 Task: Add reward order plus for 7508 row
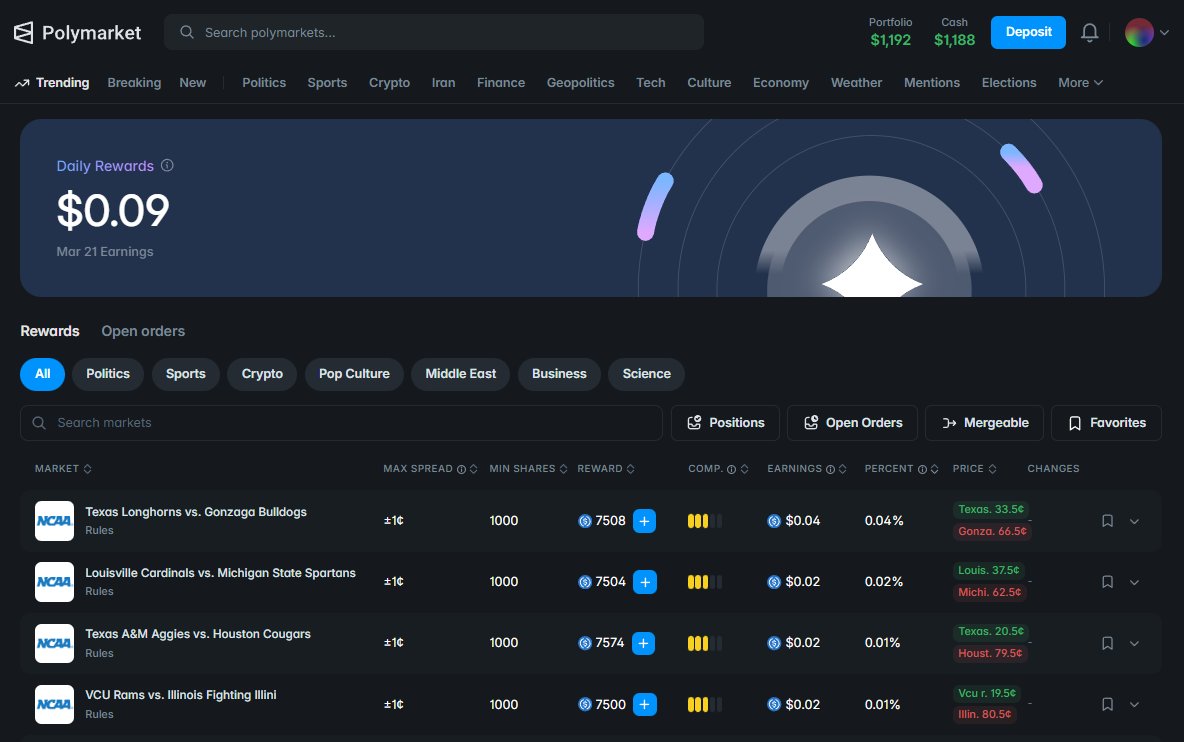(x=644, y=521)
